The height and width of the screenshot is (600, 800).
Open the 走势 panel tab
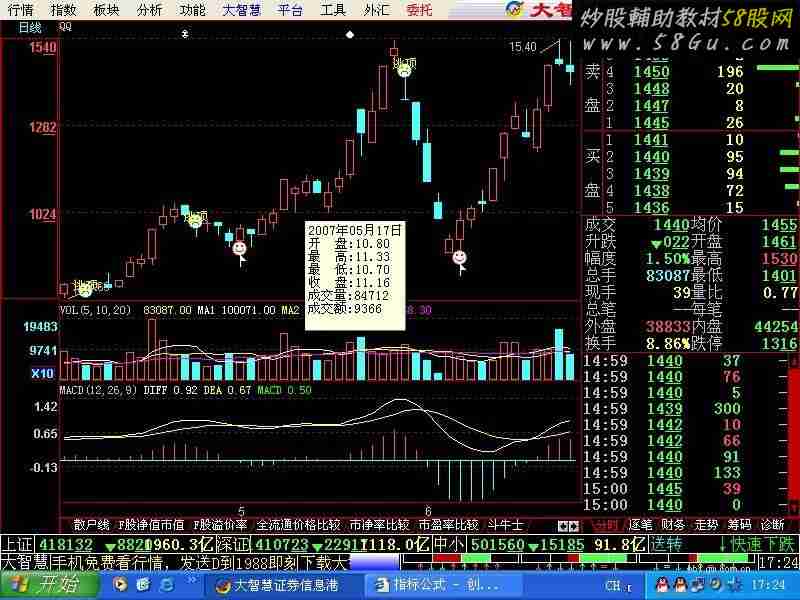tap(706, 524)
